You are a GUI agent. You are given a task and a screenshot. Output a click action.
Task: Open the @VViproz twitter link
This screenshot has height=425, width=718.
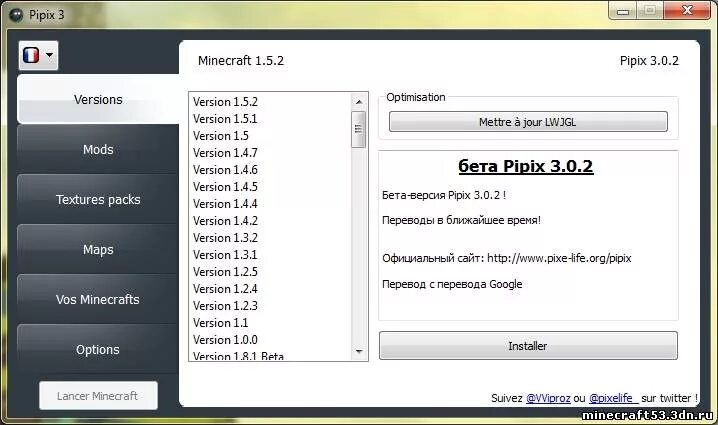pos(548,398)
